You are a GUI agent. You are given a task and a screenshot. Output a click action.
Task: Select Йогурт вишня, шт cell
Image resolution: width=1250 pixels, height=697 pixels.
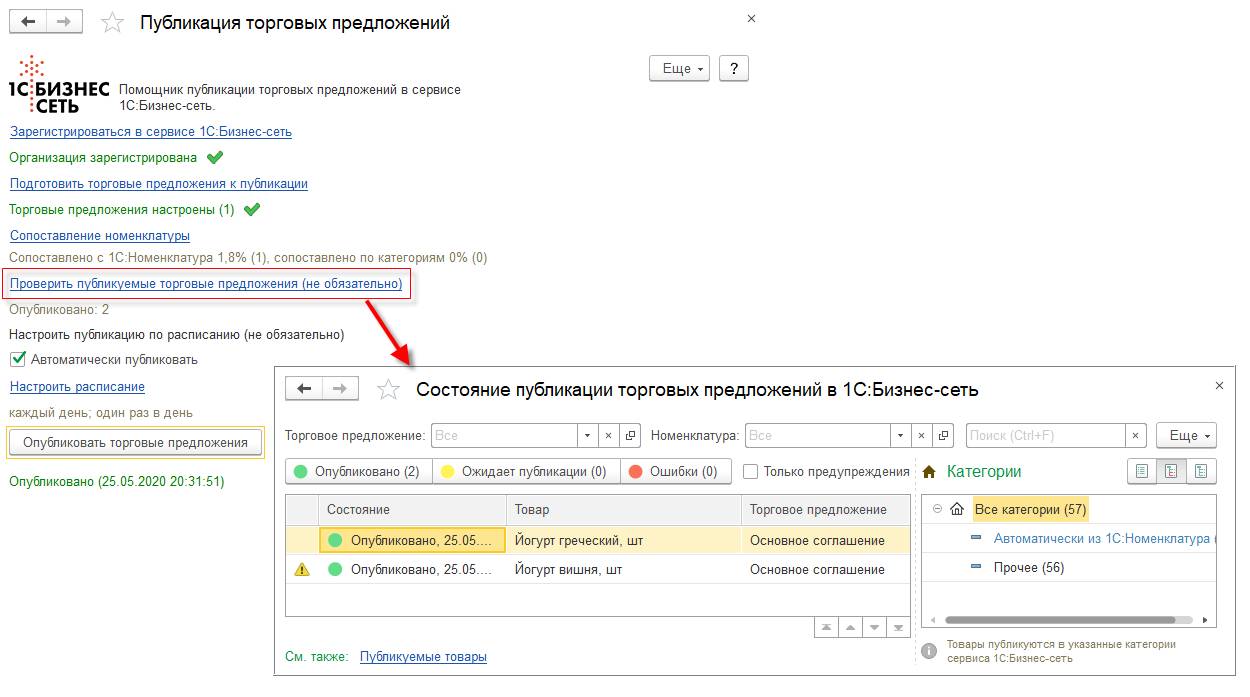pos(624,570)
